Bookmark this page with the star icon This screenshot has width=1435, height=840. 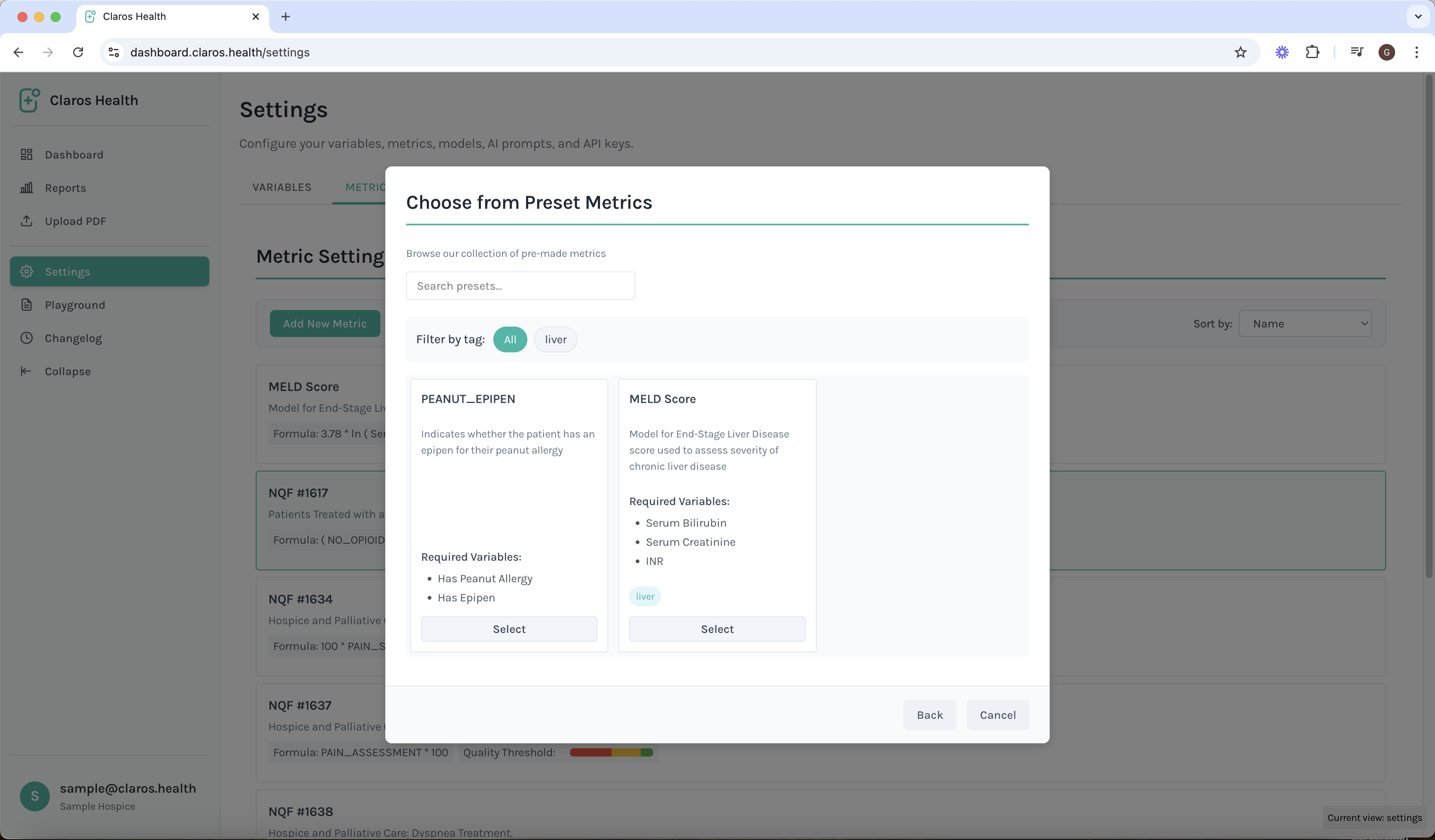[x=1241, y=52]
